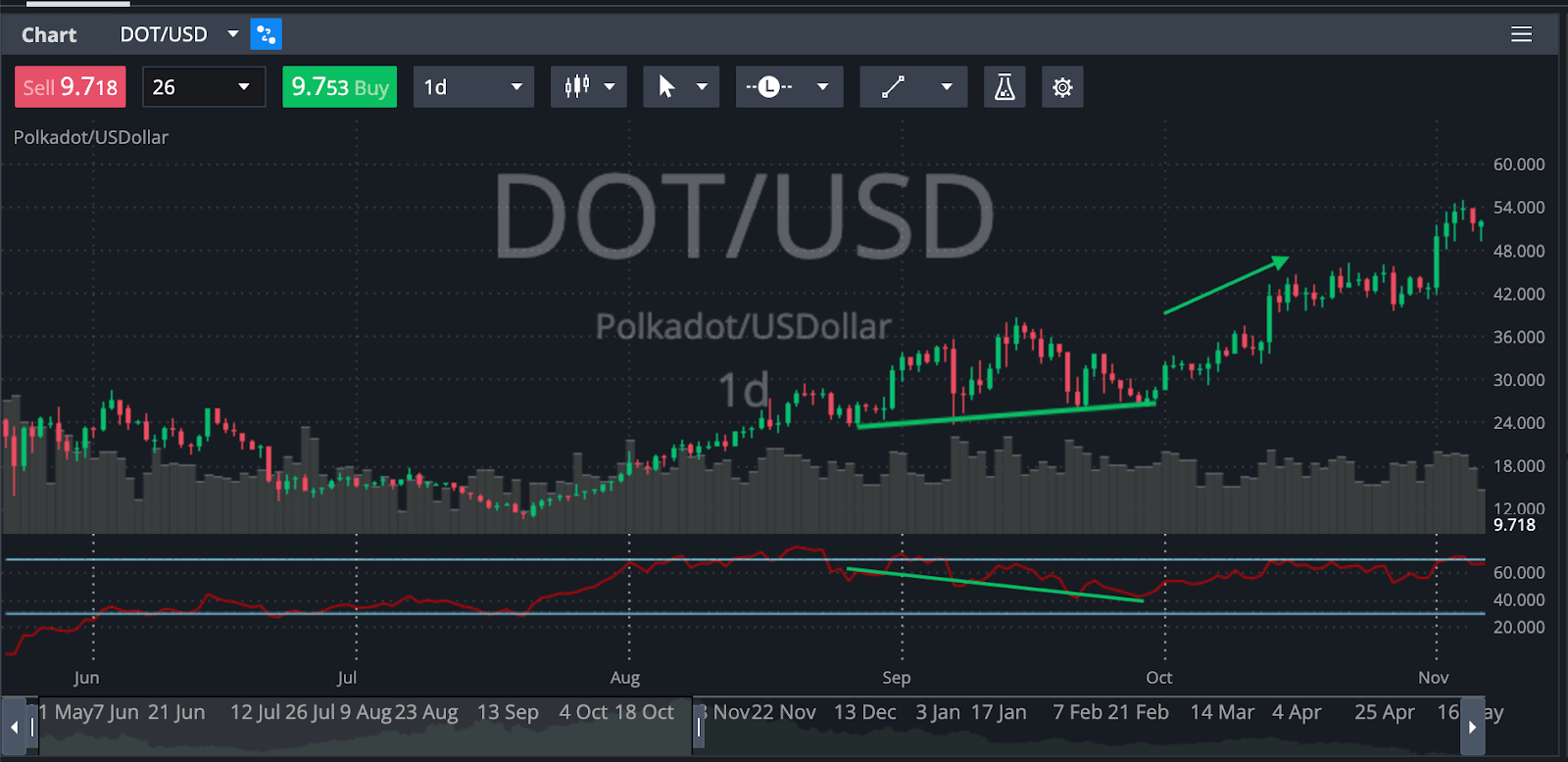Click the 9.753 Buy button
Image resolution: width=1568 pixels, height=762 pixels.
pos(340,87)
